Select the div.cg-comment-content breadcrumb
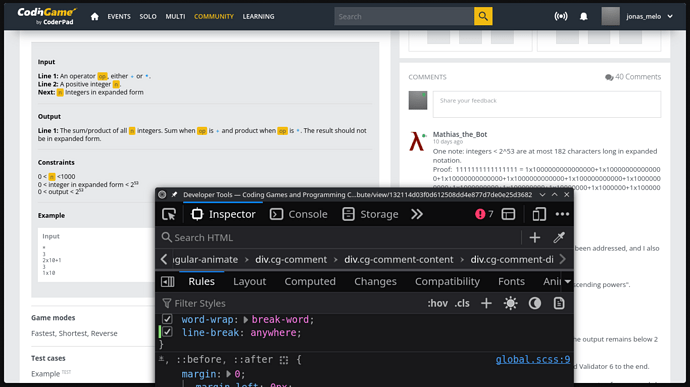This screenshot has width=690, height=387. click(399, 260)
